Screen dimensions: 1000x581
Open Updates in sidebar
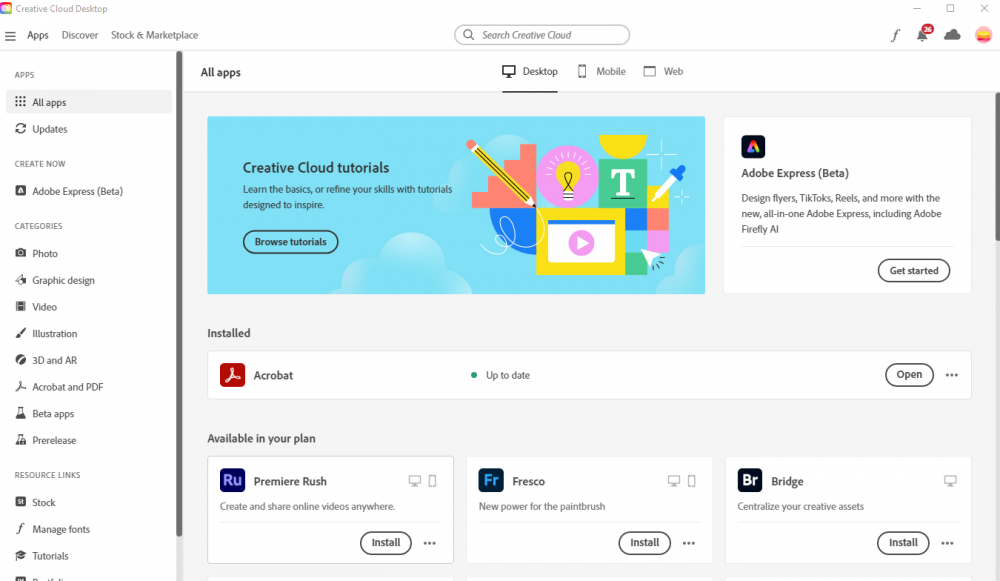tap(89, 129)
